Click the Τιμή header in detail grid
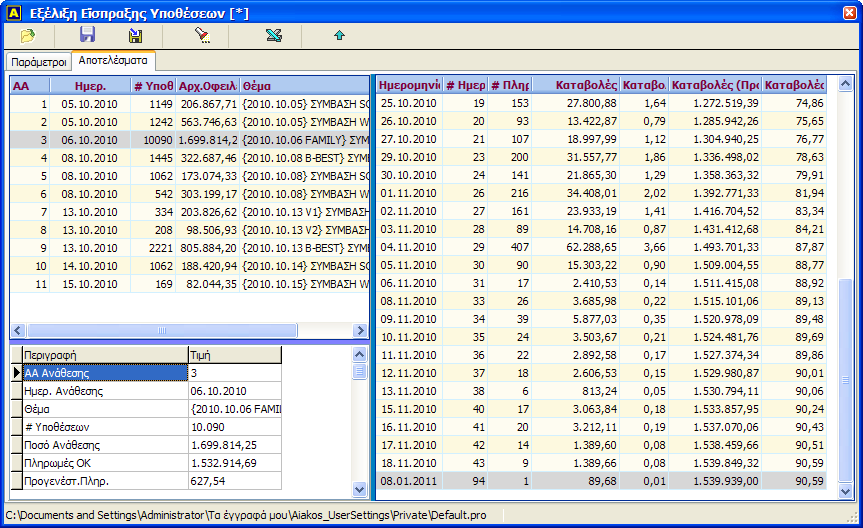This screenshot has width=863, height=528. click(x=234, y=355)
